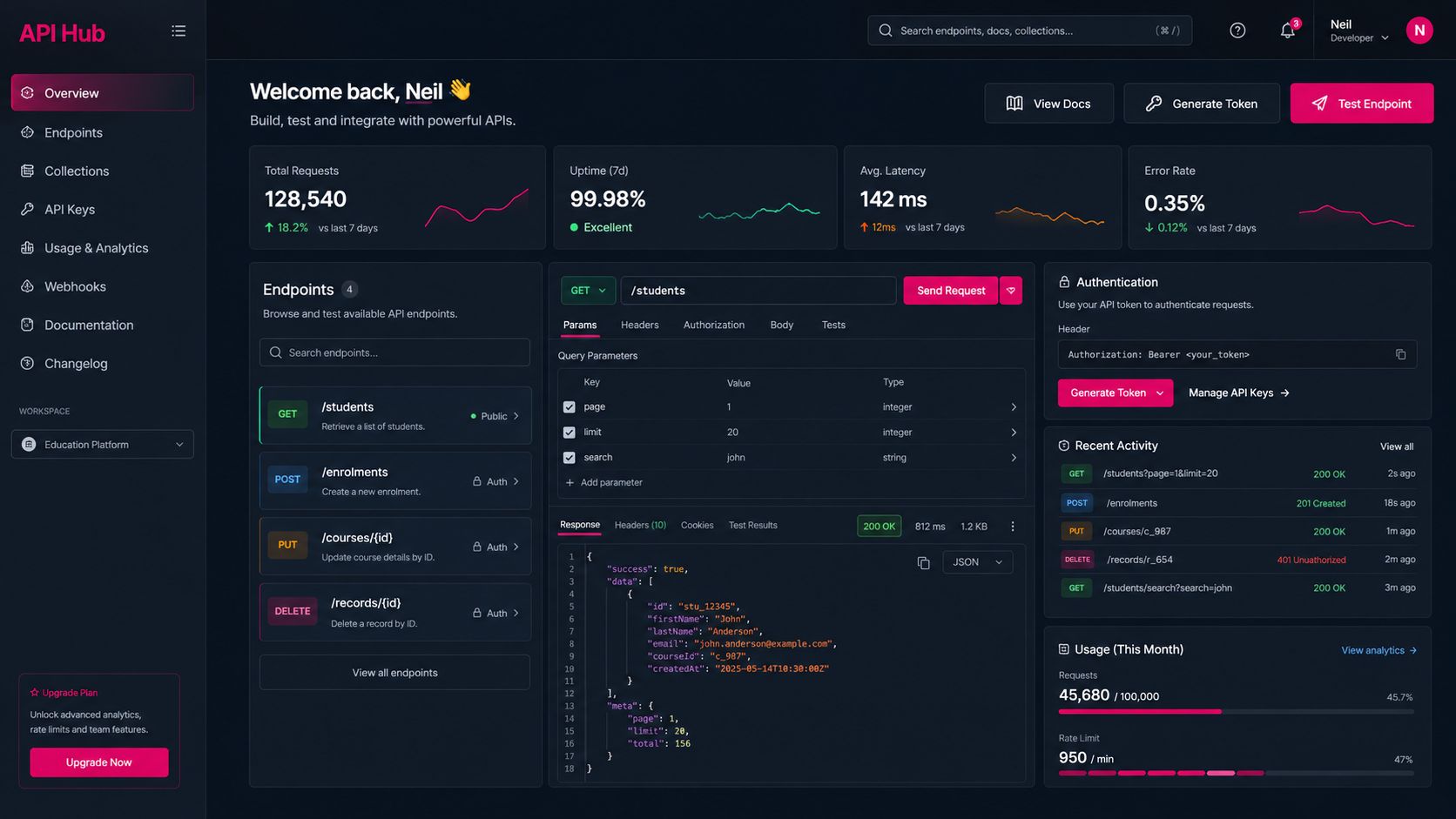Open the View analytics link
This screenshot has width=1456, height=819.
pyautogui.click(x=1379, y=650)
